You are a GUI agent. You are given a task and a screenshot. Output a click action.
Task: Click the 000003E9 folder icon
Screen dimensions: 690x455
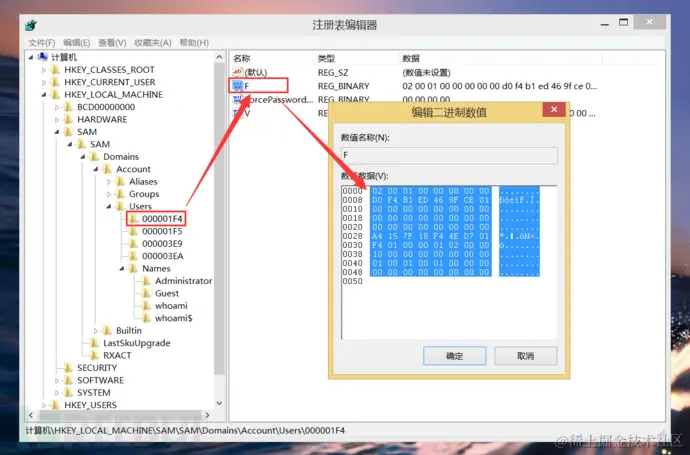click(133, 243)
